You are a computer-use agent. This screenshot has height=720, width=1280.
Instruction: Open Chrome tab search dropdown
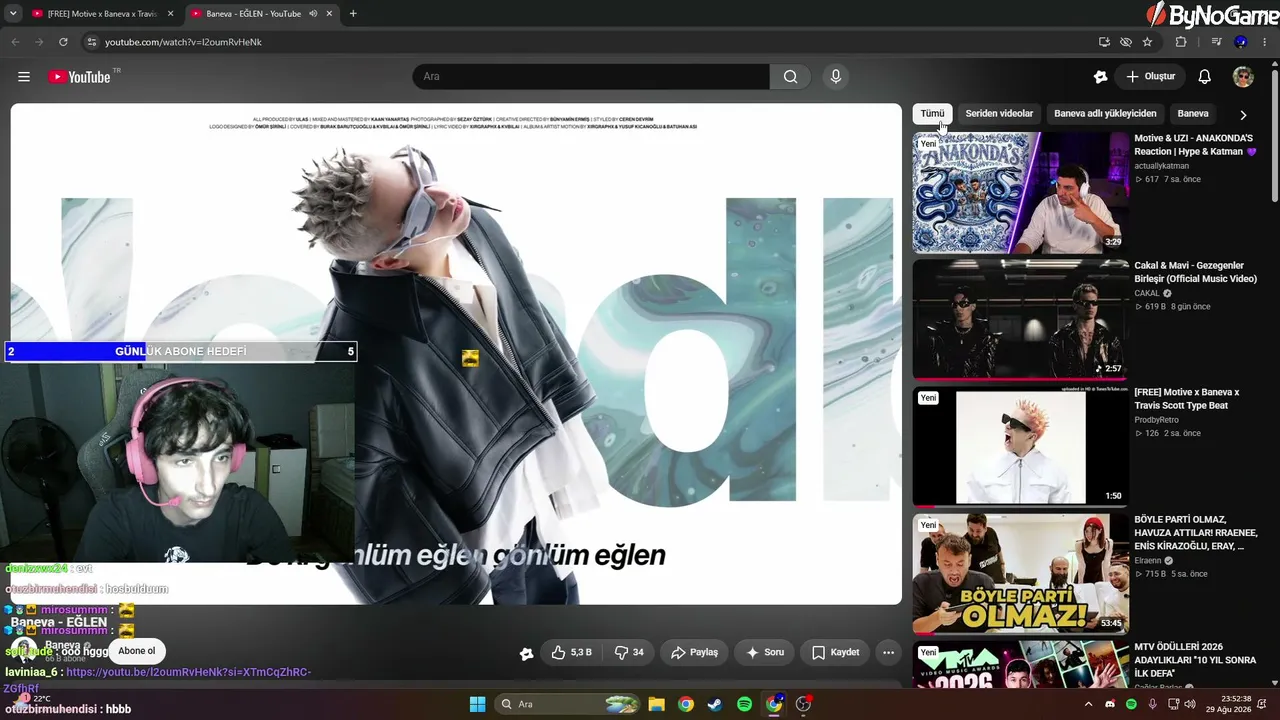tap(13, 14)
